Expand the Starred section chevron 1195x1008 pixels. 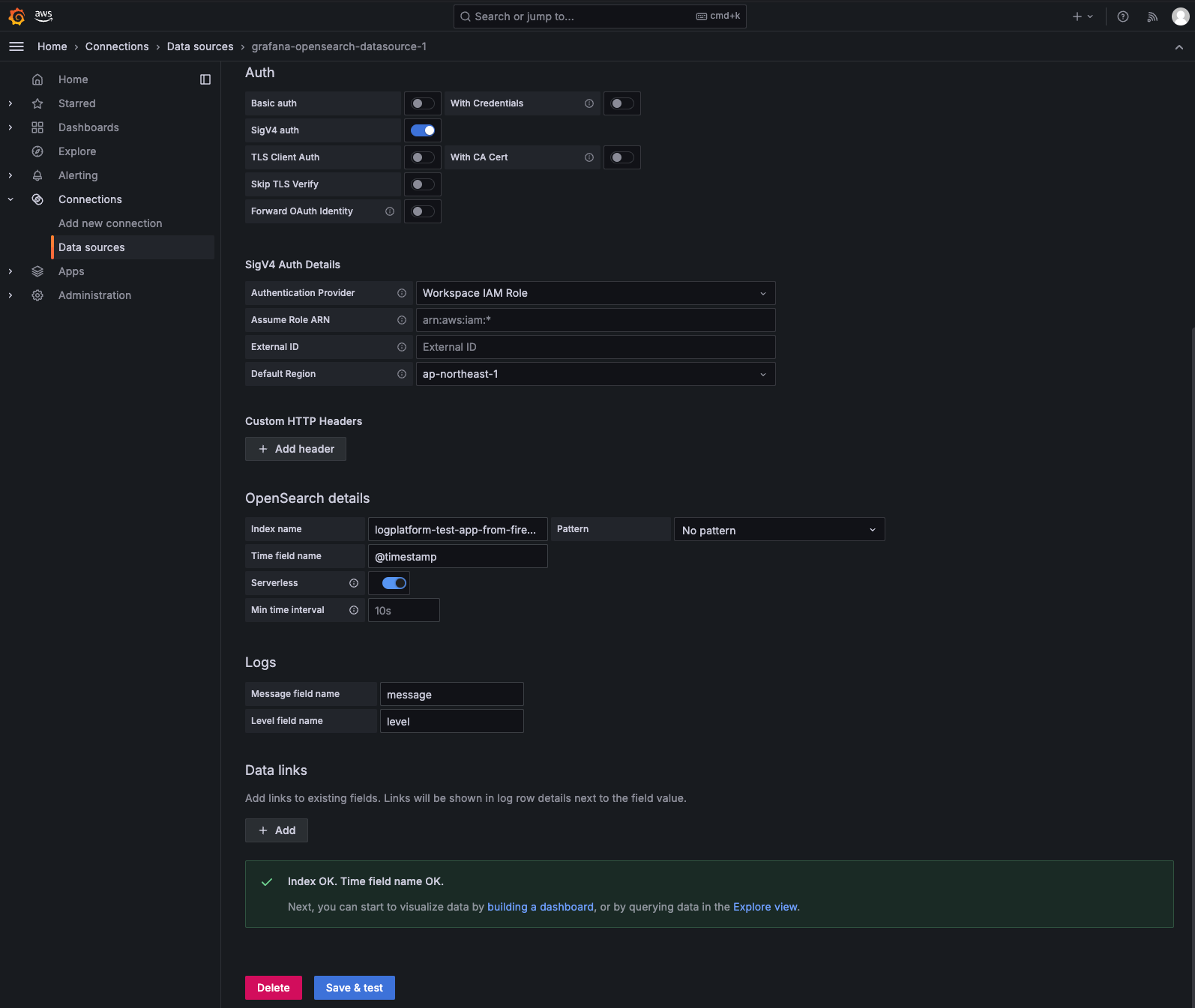10,103
